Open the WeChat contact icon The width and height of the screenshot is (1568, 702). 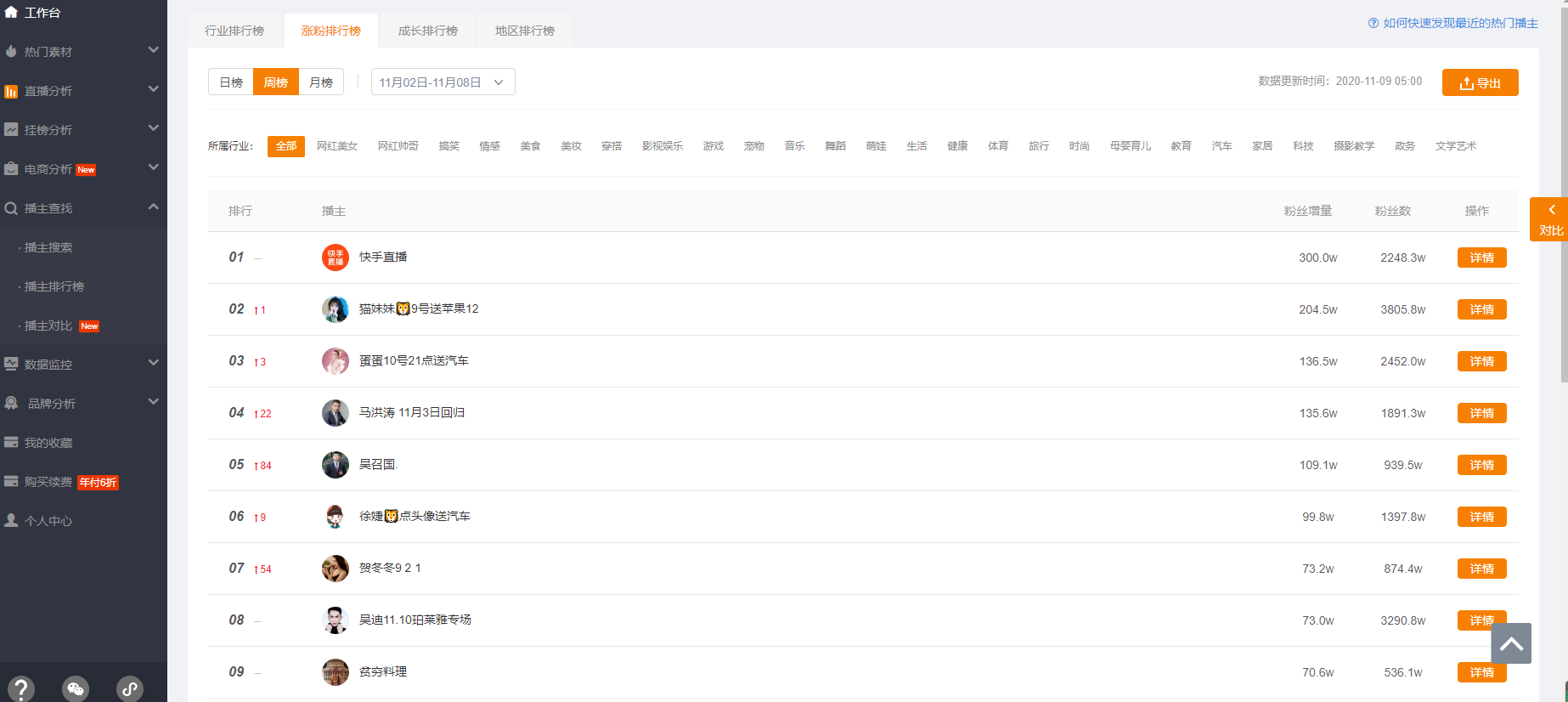pos(76,688)
